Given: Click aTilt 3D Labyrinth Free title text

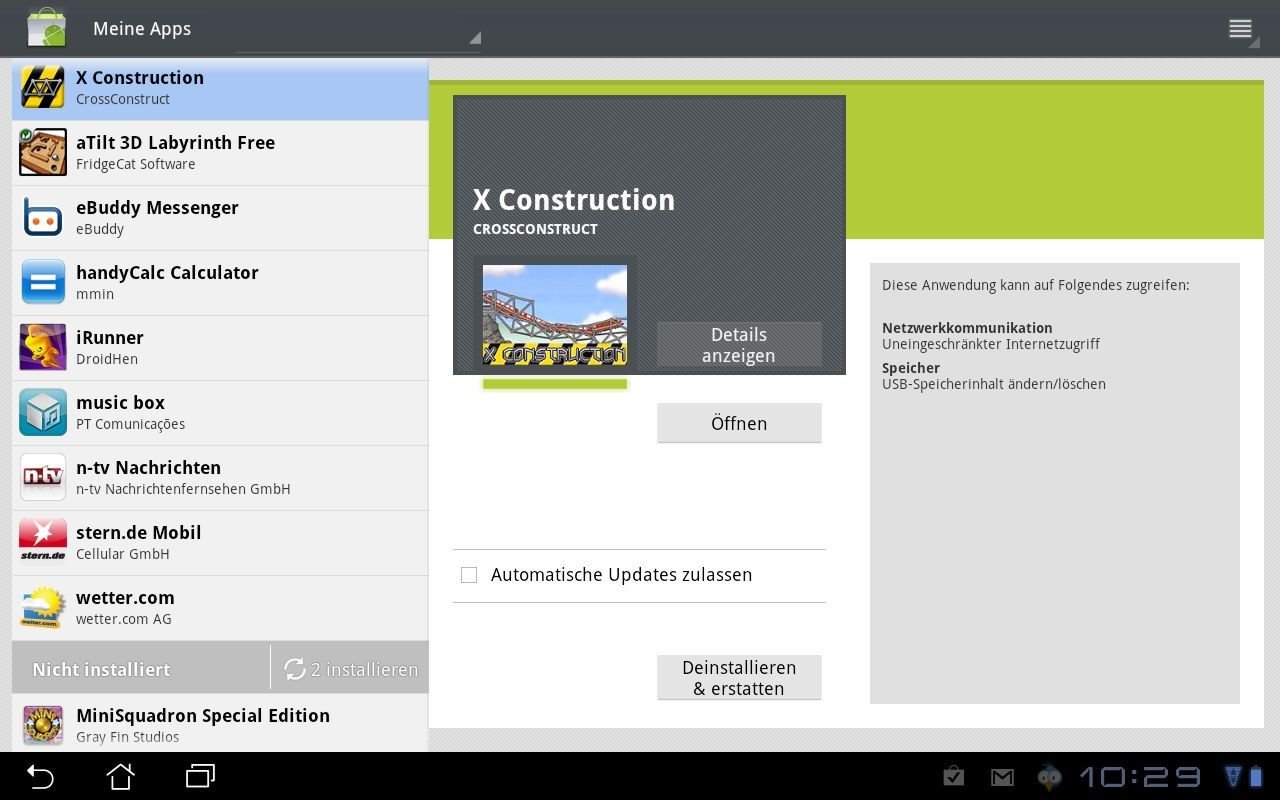Looking at the screenshot, I should click(x=175, y=142).
